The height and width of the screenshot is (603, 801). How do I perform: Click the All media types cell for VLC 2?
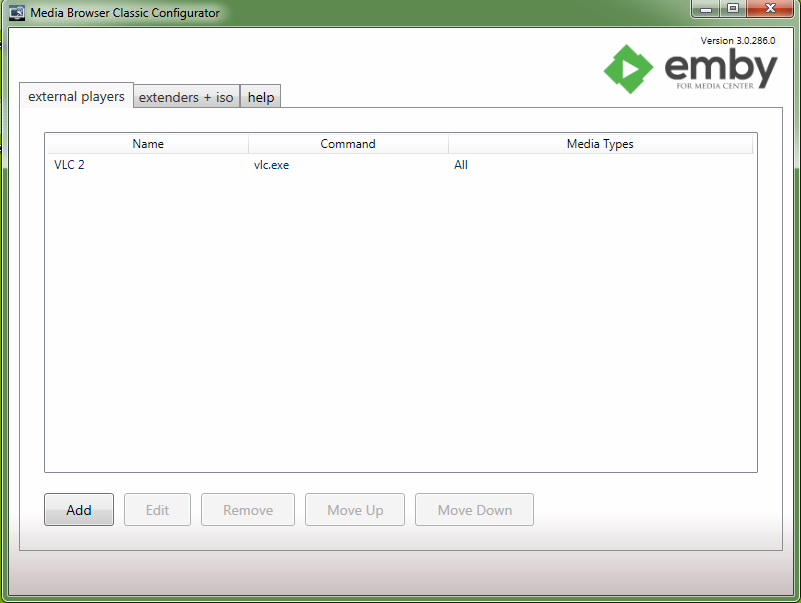461,164
